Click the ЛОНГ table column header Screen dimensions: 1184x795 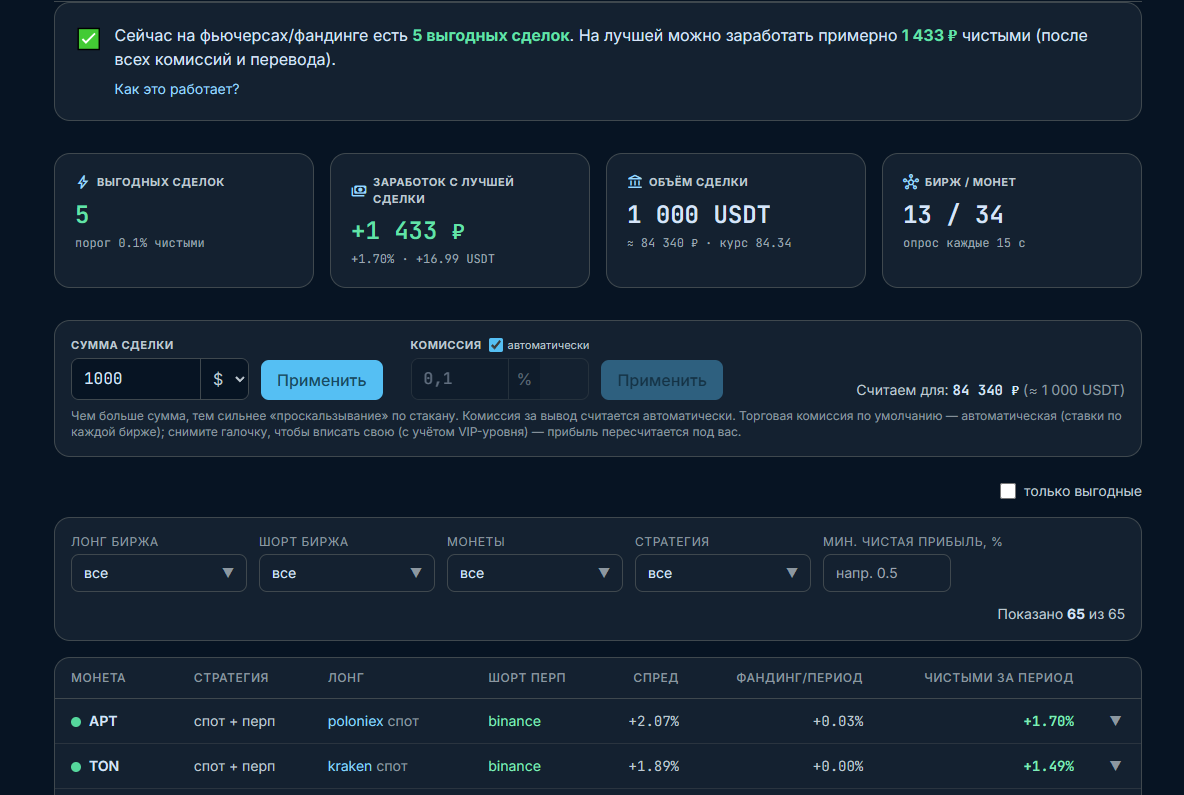pyautogui.click(x=346, y=678)
